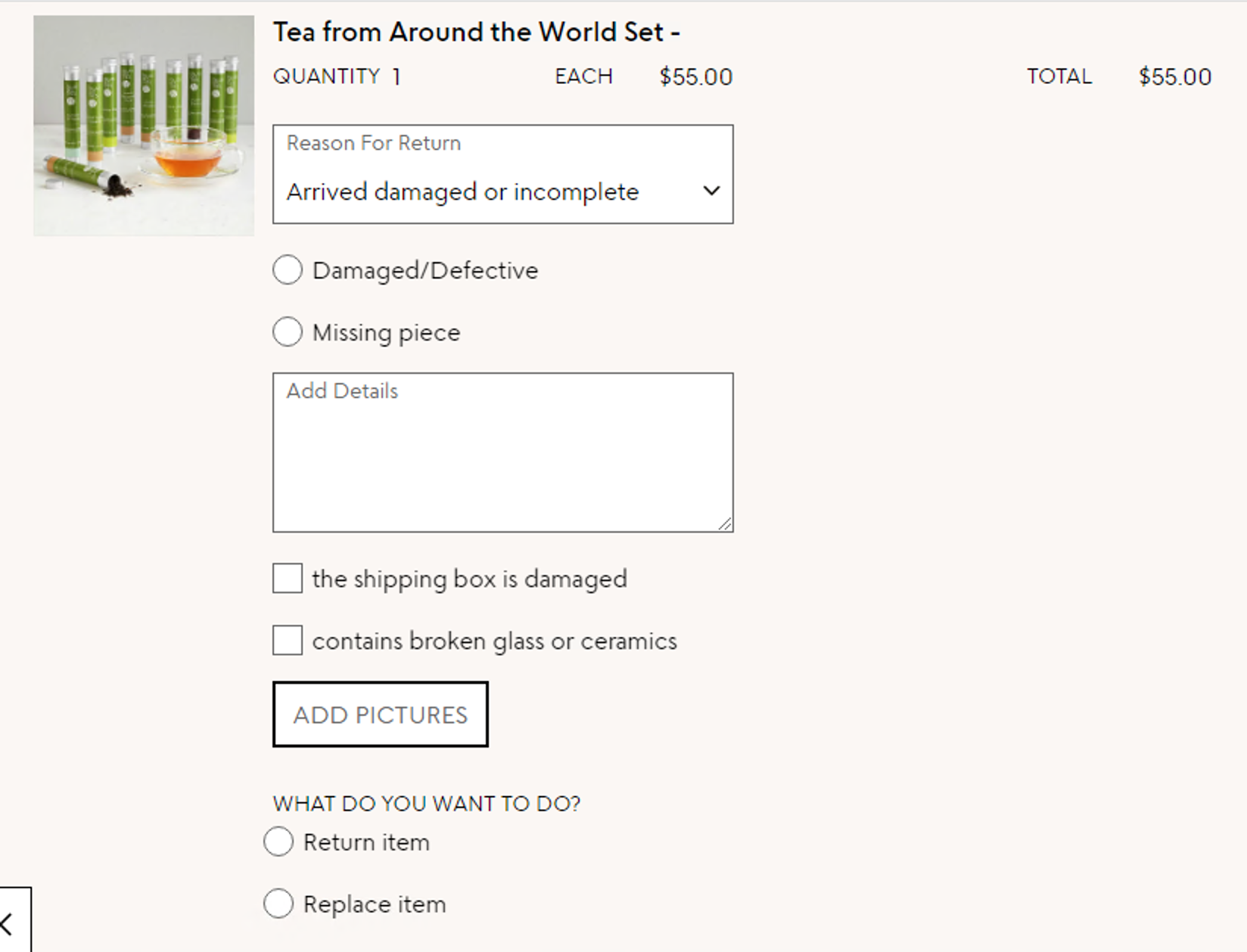Image resolution: width=1247 pixels, height=952 pixels.
Task: Click the 'Reason For Return' field label
Action: (374, 143)
